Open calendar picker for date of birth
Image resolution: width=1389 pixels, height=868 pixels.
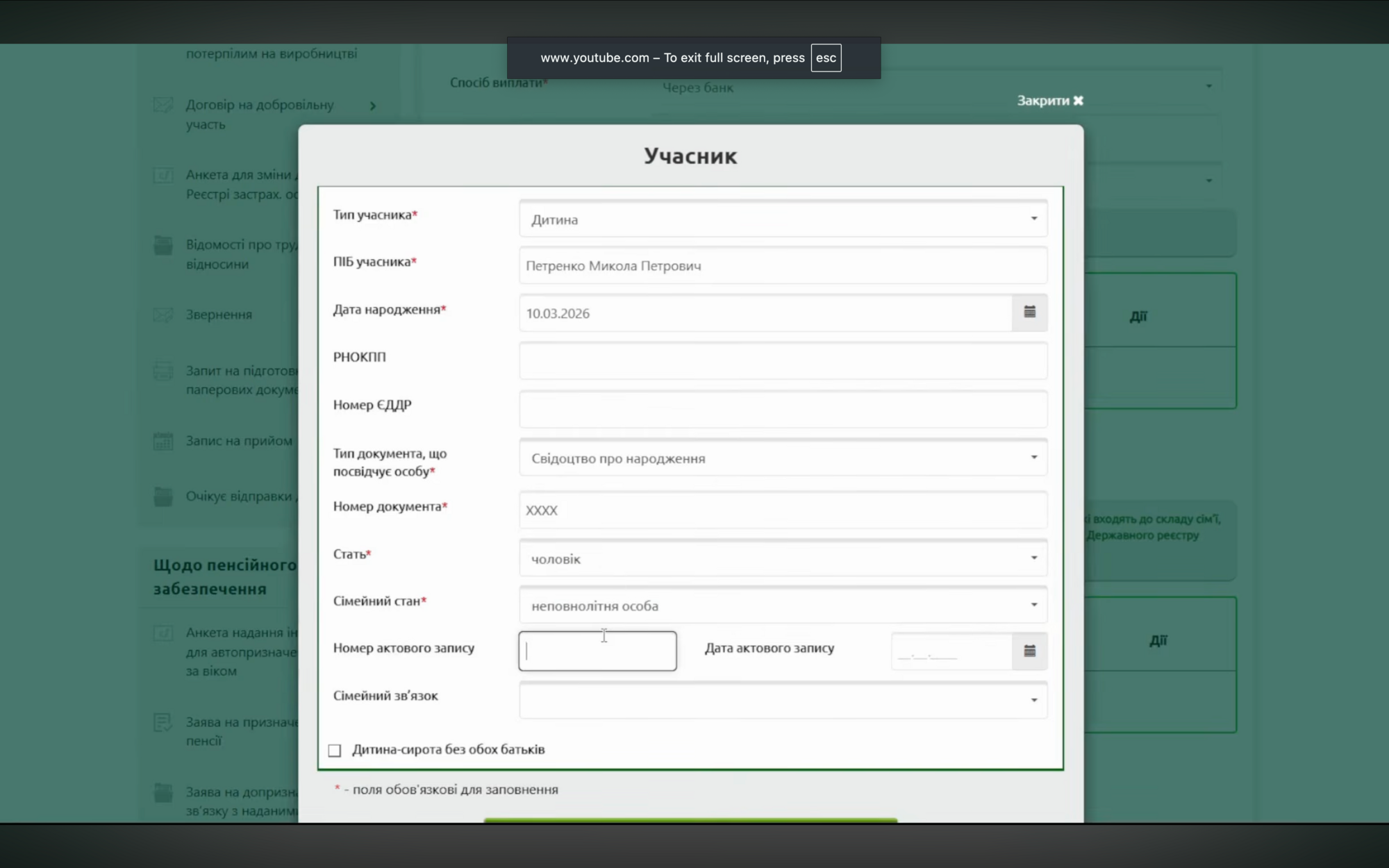[1029, 312]
